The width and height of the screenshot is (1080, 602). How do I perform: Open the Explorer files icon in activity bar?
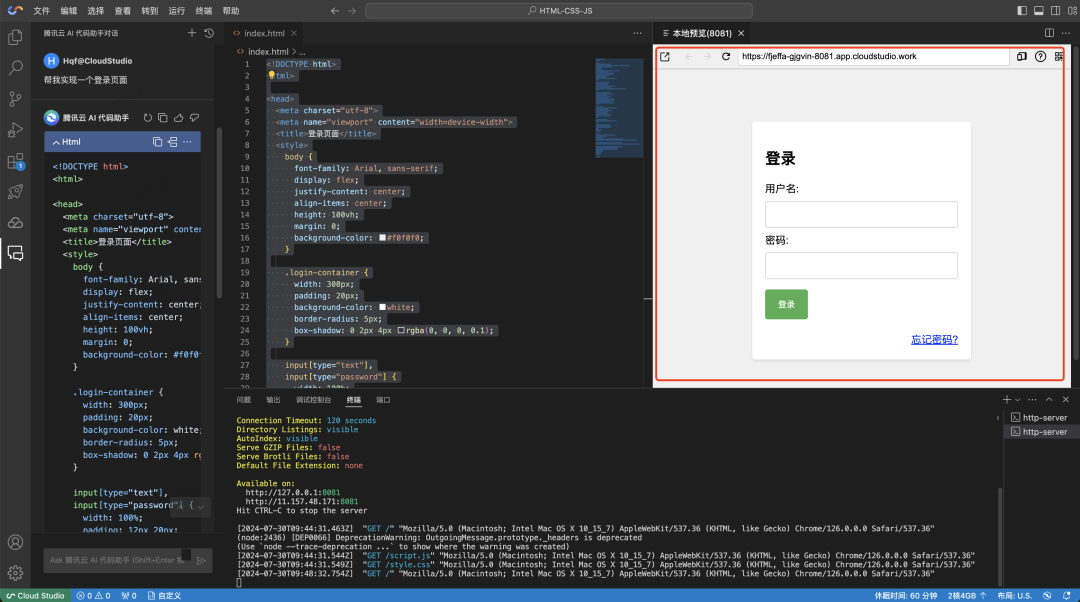[x=15, y=37]
